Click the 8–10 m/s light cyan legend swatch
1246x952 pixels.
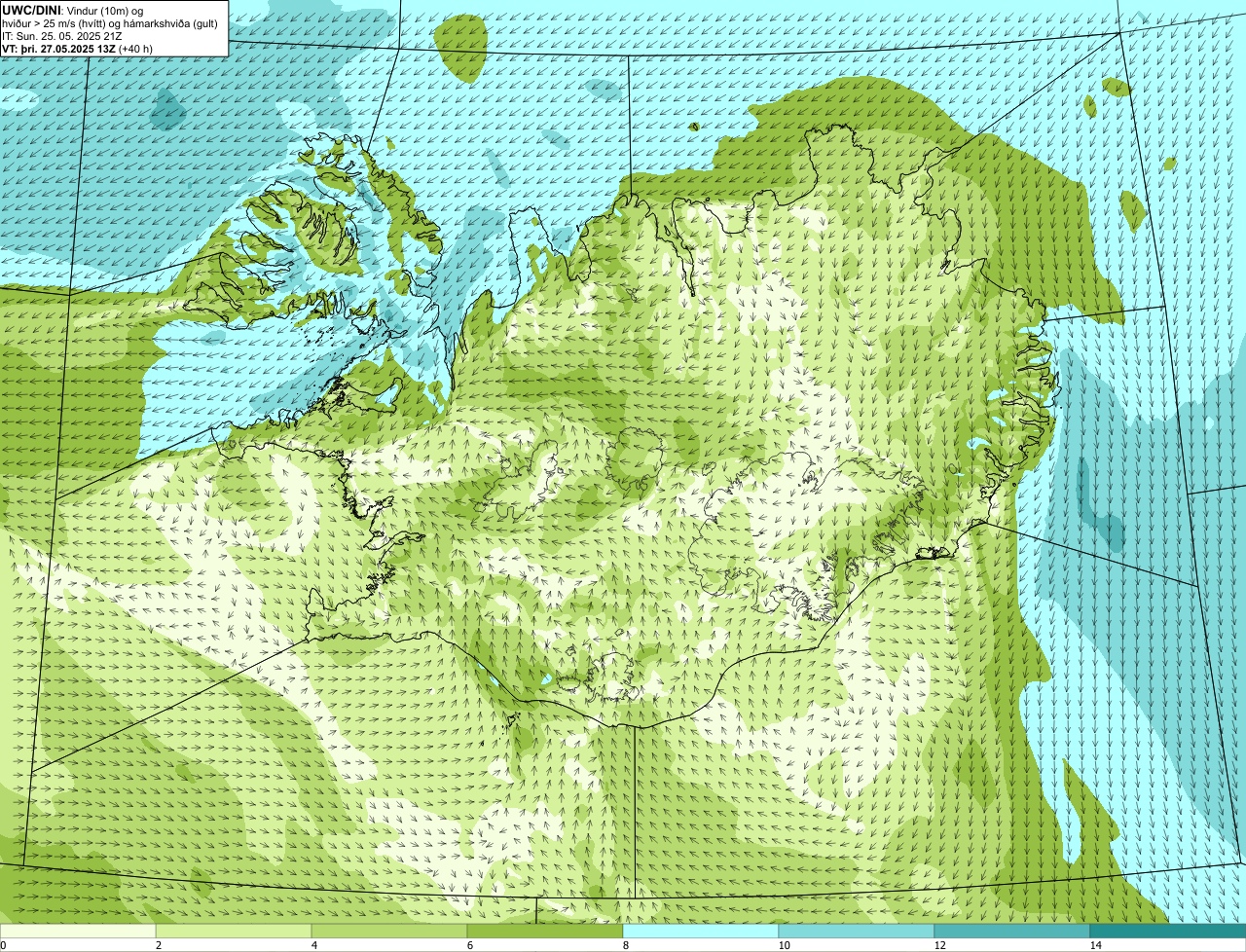click(701, 931)
